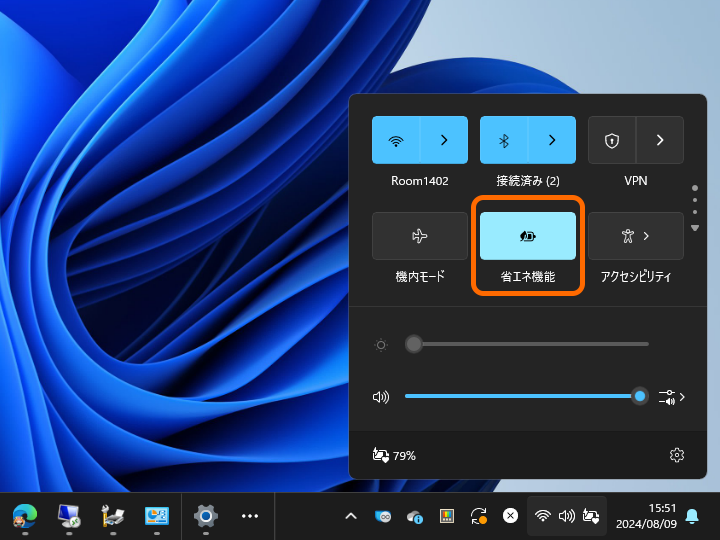Screen dimensions: 720x540
Task: Expand the Bluetooth devices list arrow
Action: [552, 140]
